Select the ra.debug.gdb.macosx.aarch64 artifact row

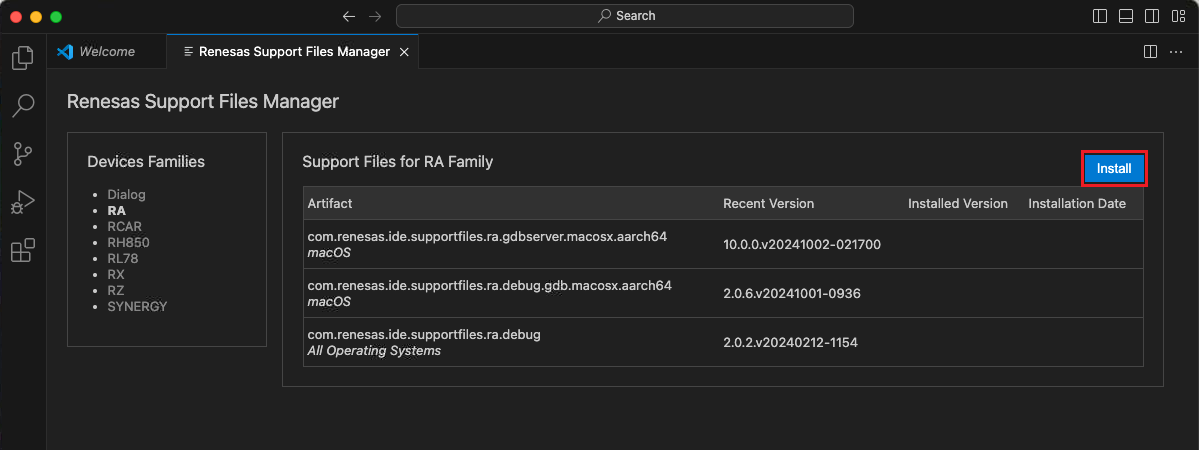click(x=723, y=293)
